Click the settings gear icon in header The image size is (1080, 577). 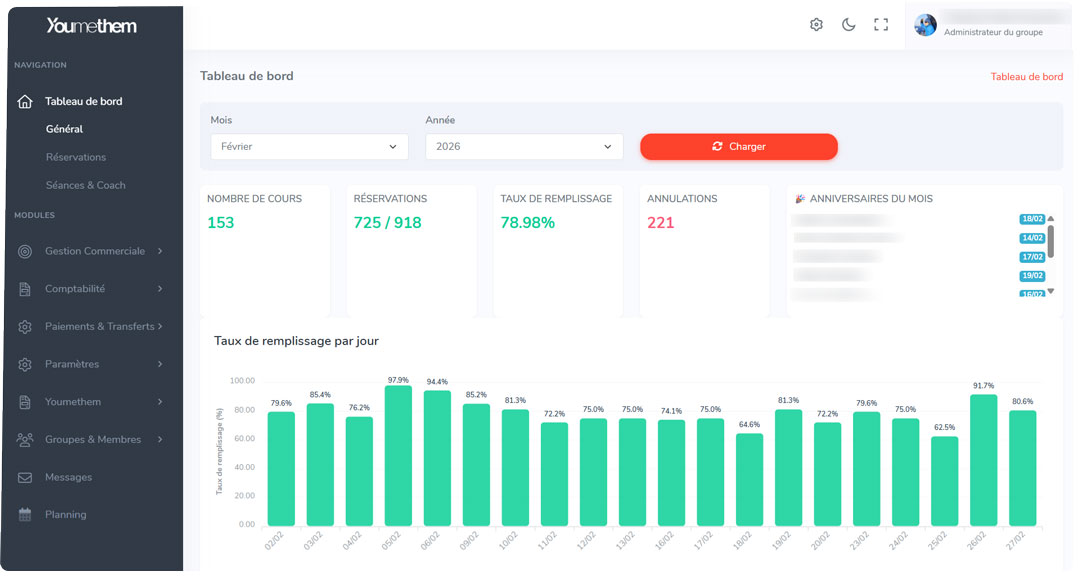pos(816,25)
